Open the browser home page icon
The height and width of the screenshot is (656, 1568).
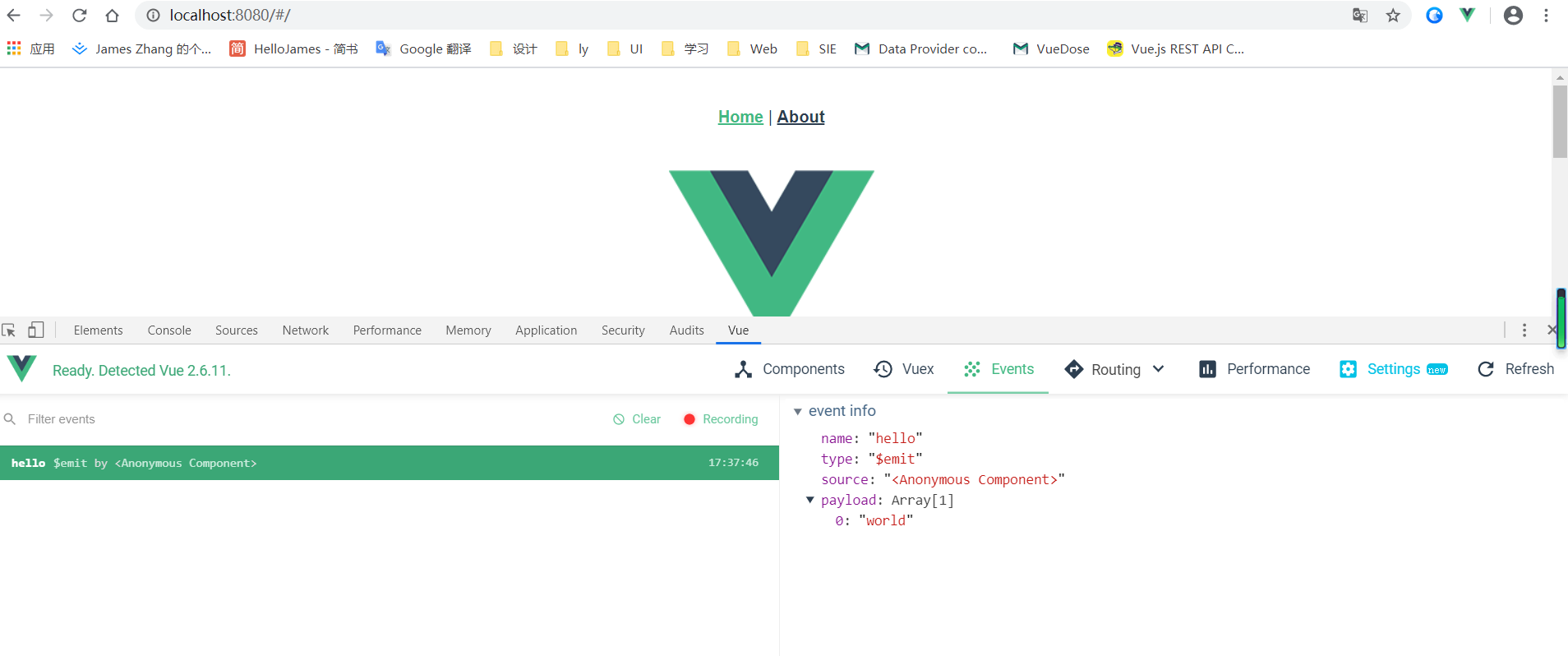tap(113, 15)
